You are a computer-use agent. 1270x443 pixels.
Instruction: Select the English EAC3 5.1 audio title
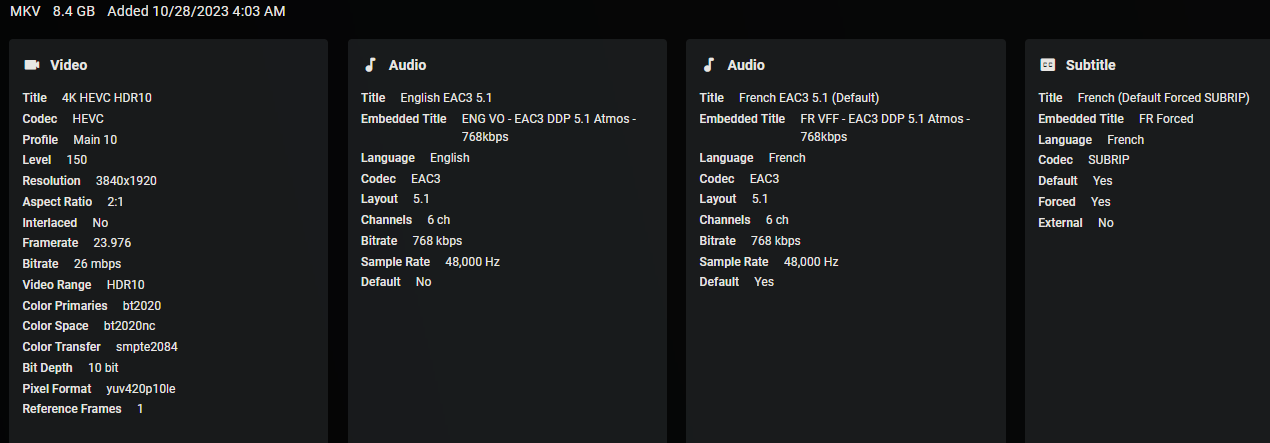(446, 98)
